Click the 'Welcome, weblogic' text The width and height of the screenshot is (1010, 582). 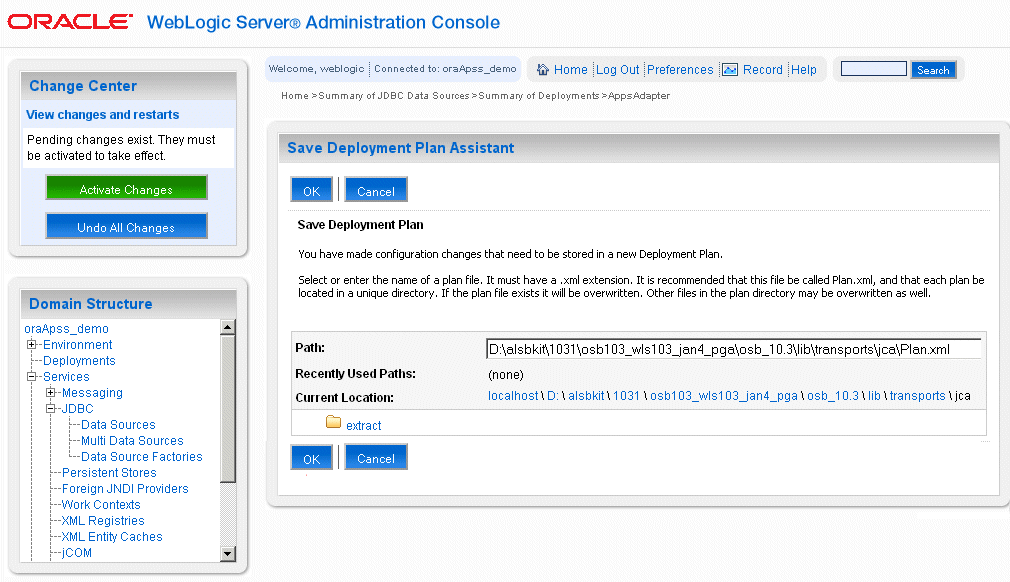[x=316, y=69]
